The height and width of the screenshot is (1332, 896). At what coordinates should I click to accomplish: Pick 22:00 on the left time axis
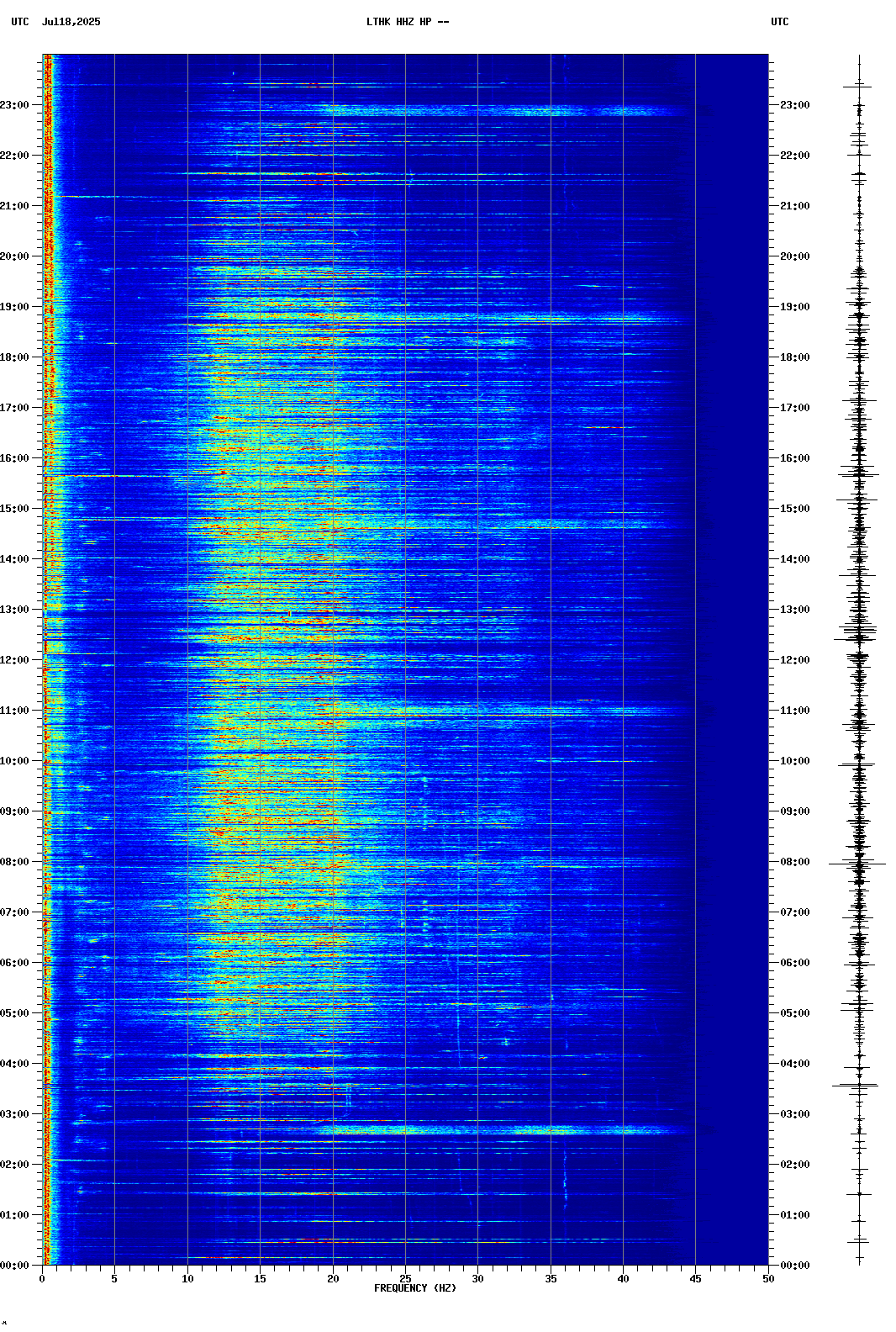[x=14, y=156]
